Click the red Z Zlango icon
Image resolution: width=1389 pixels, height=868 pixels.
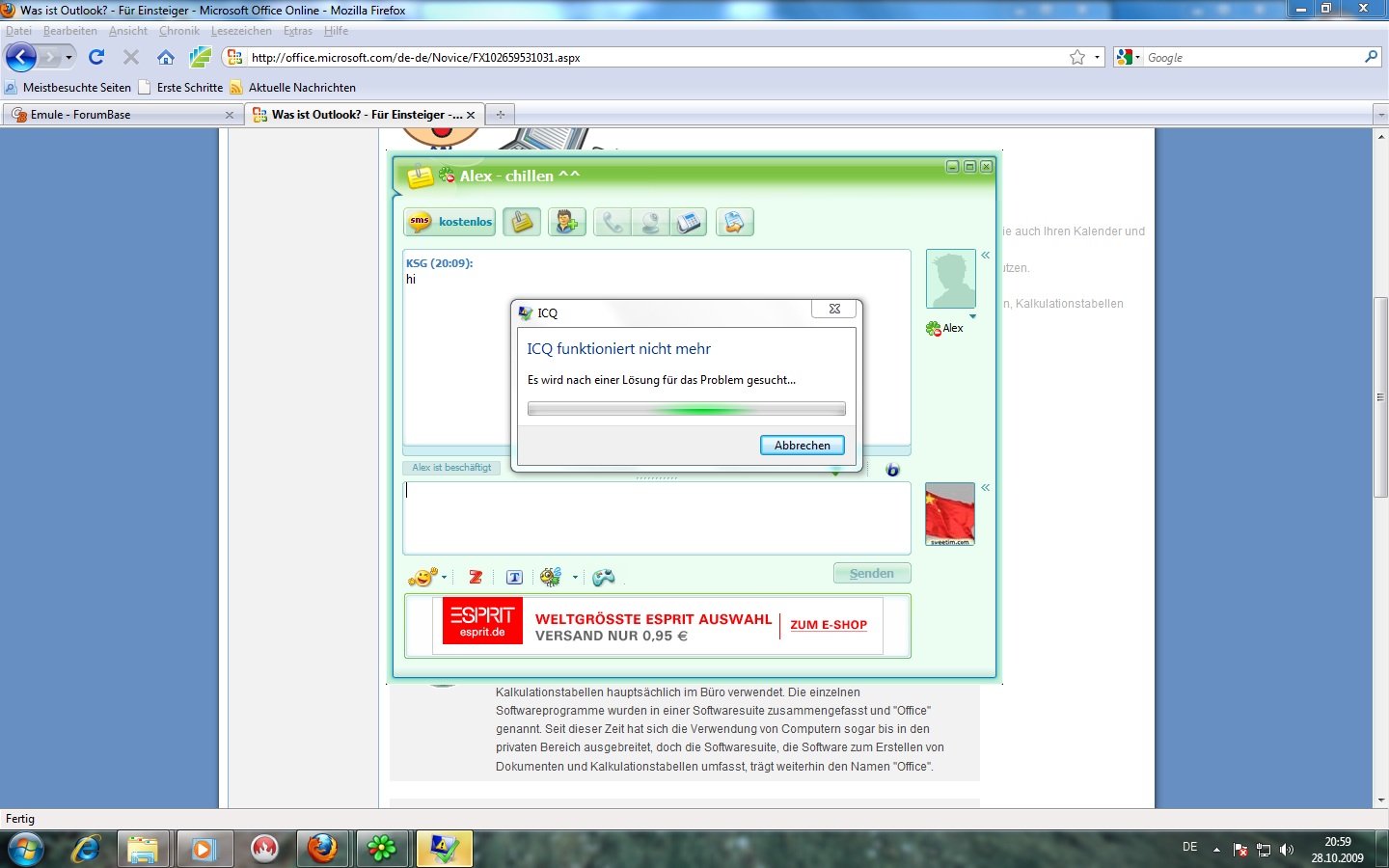pos(476,577)
